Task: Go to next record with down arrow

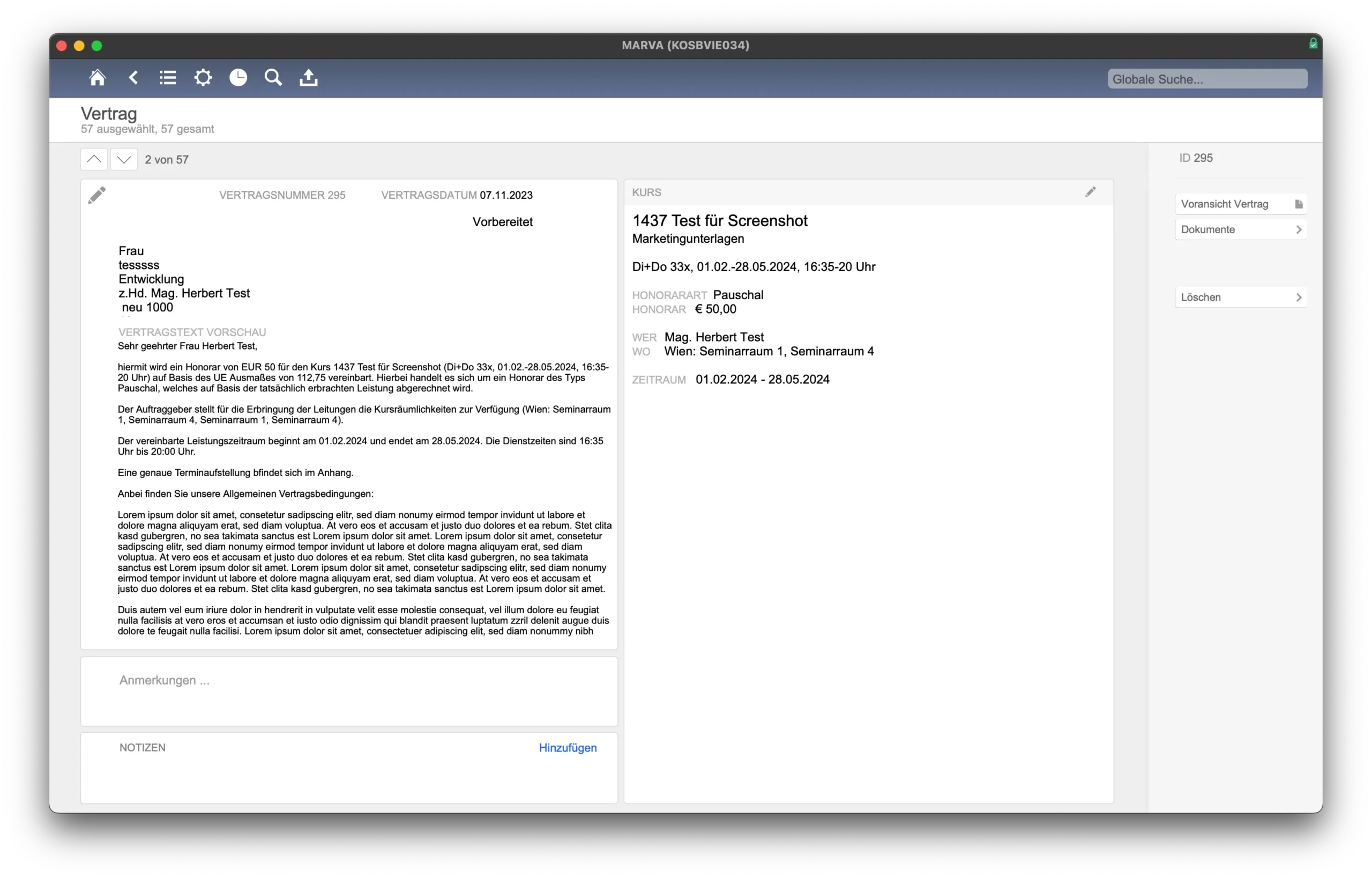Action: pos(124,160)
